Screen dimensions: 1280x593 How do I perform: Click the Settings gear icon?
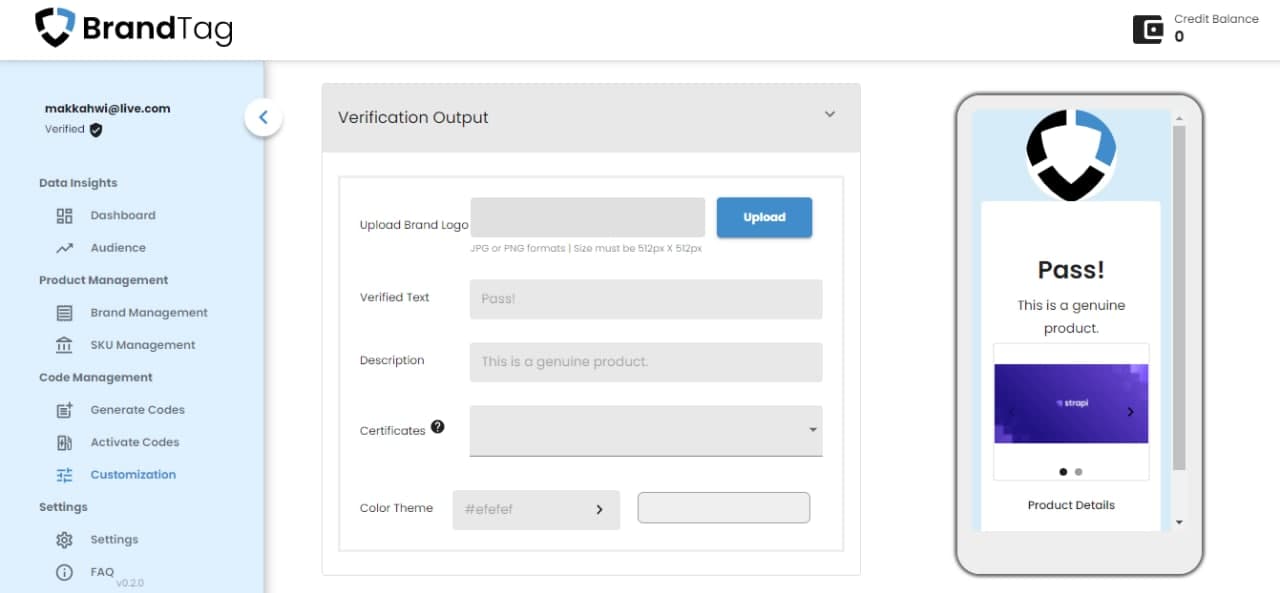point(64,540)
